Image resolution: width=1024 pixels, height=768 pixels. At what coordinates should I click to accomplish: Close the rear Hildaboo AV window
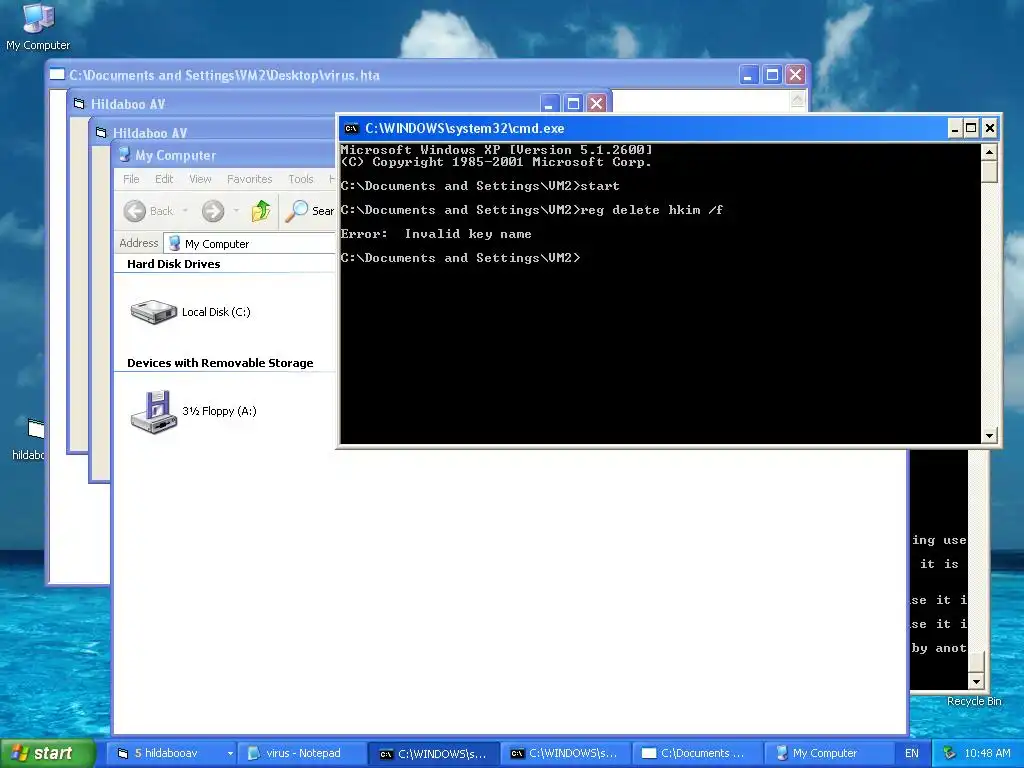pos(597,104)
